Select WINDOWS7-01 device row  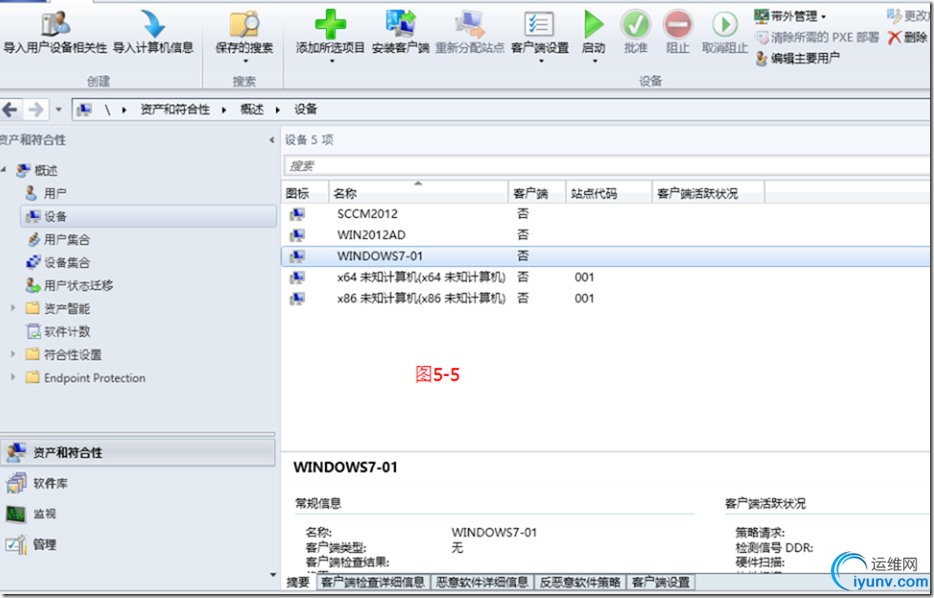coord(605,256)
